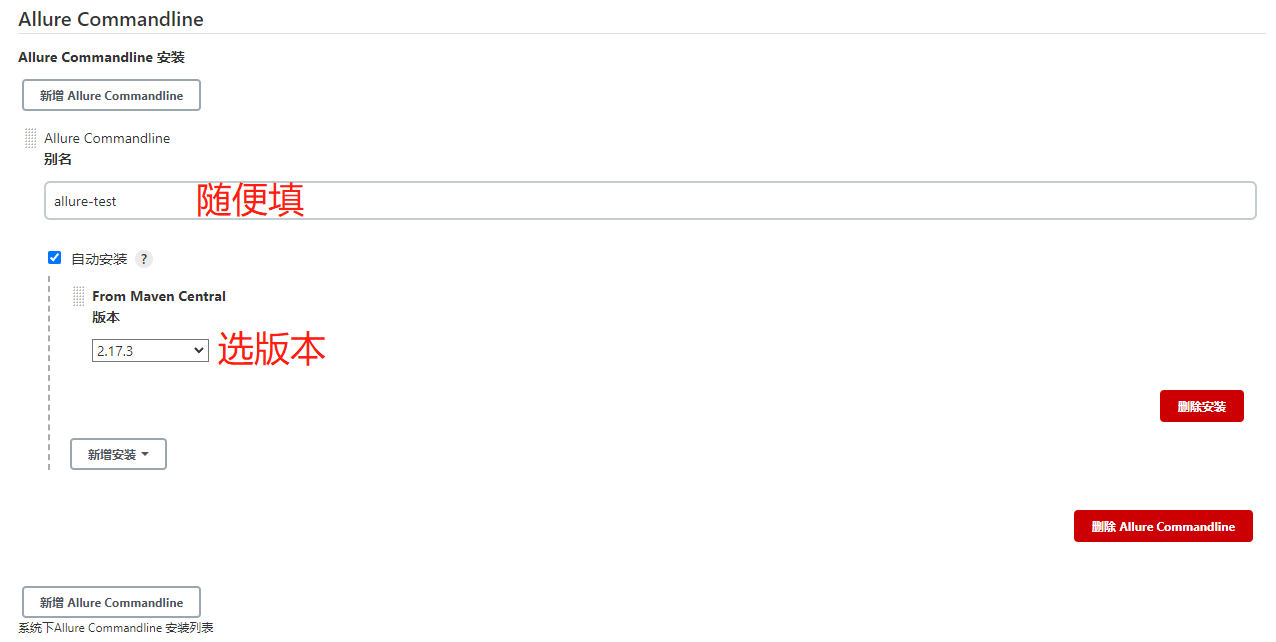Image resolution: width=1276 pixels, height=642 pixels.
Task: Click the arrow of the version select box
Action: 199,351
